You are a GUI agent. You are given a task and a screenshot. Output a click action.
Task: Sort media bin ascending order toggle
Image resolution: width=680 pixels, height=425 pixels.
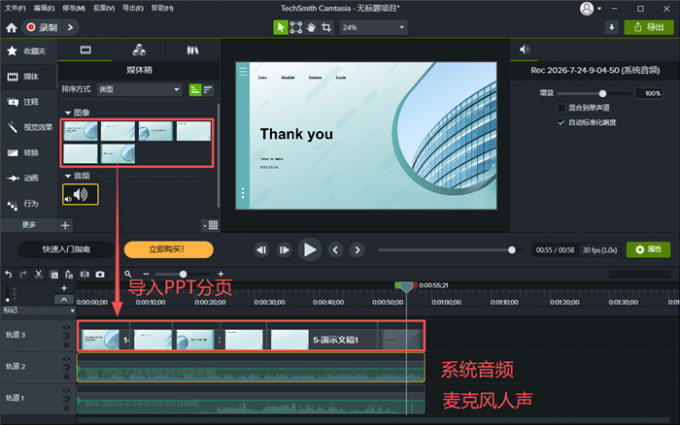(195, 89)
